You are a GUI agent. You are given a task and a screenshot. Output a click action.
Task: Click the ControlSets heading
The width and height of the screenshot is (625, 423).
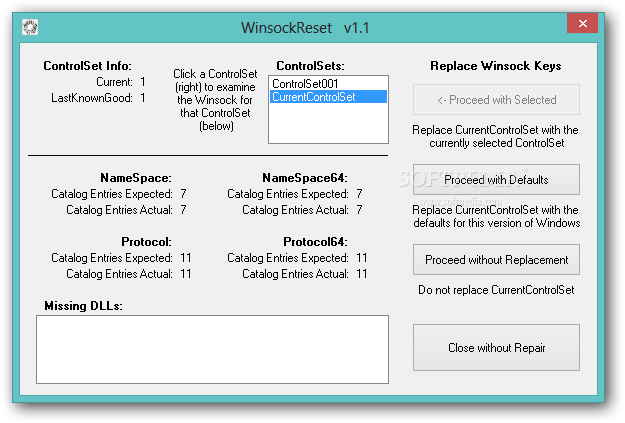coord(310,66)
